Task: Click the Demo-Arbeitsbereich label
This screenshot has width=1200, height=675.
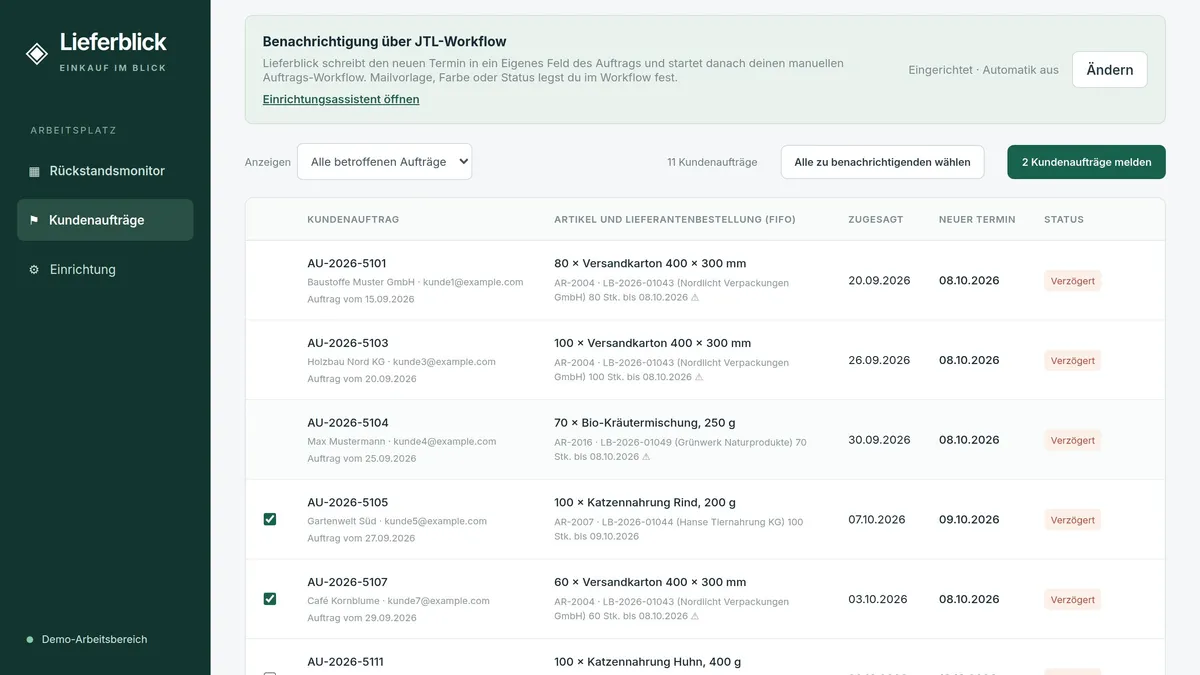Action: click(94, 640)
